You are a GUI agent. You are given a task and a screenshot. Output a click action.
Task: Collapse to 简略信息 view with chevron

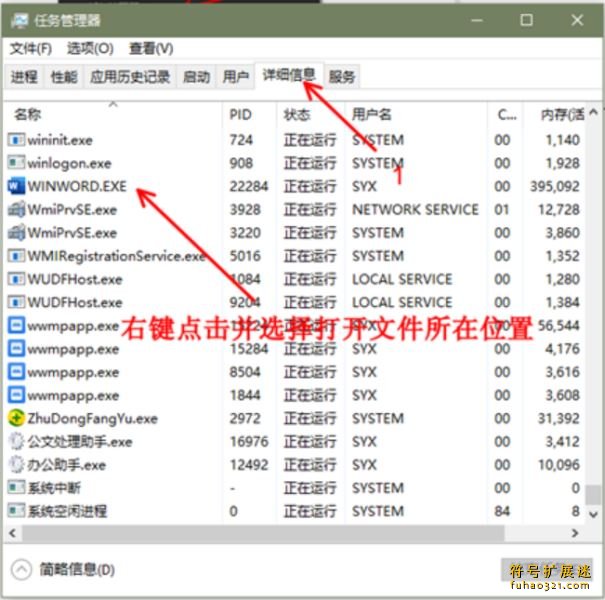21,569
